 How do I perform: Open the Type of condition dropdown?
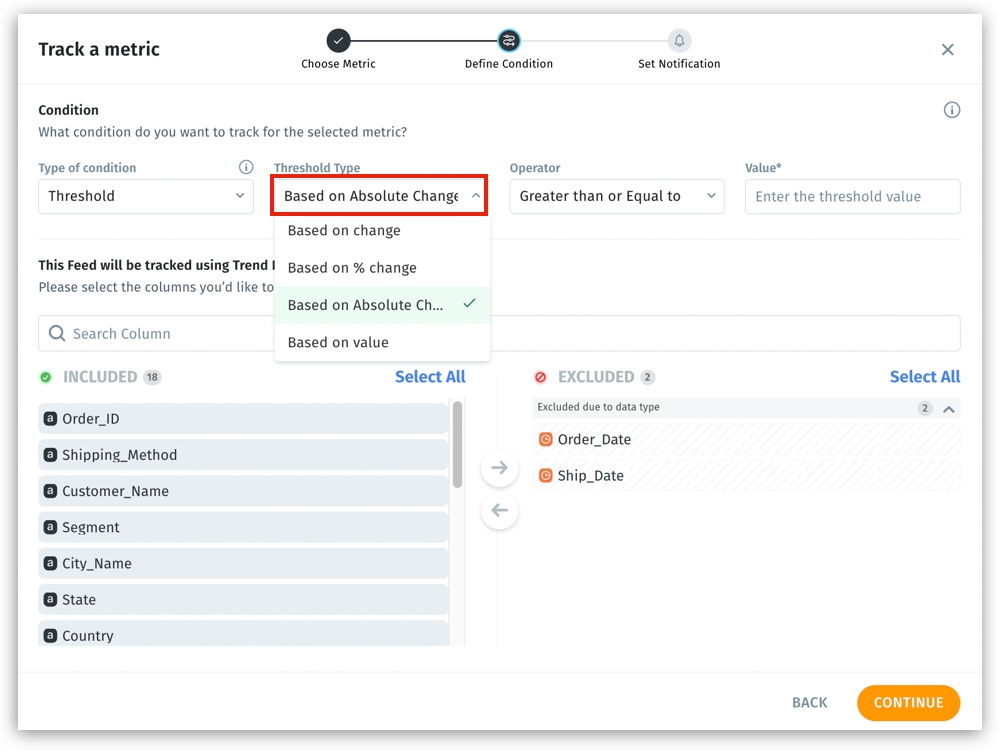[146, 196]
